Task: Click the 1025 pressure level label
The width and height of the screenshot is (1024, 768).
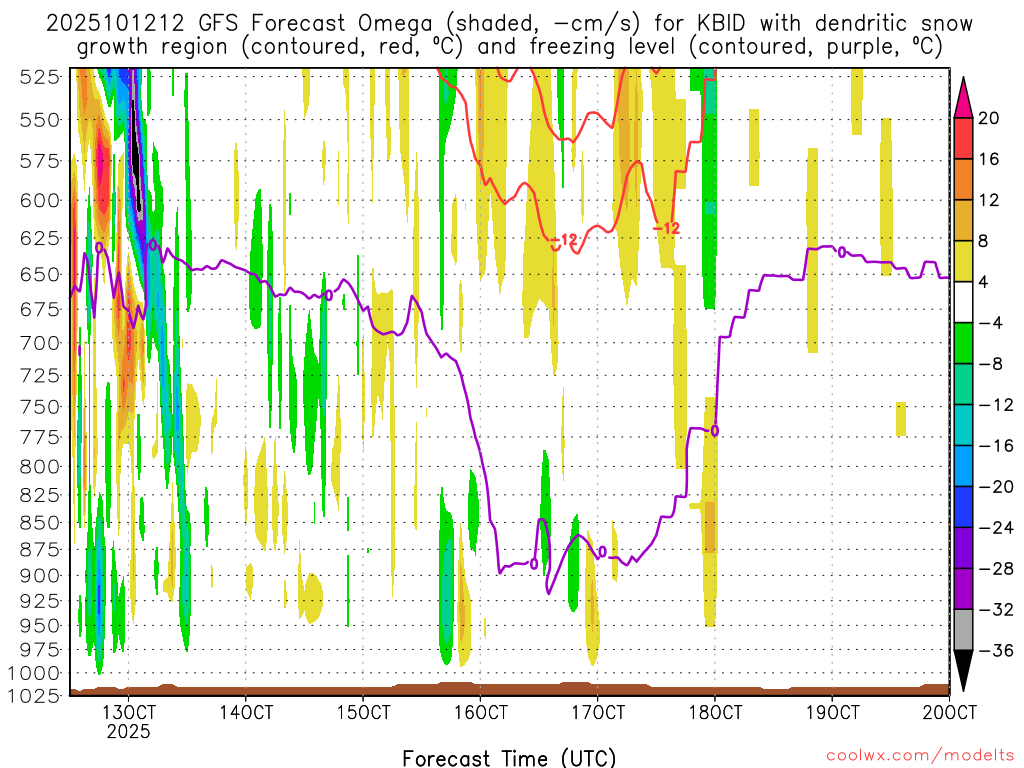Action: click(34, 696)
